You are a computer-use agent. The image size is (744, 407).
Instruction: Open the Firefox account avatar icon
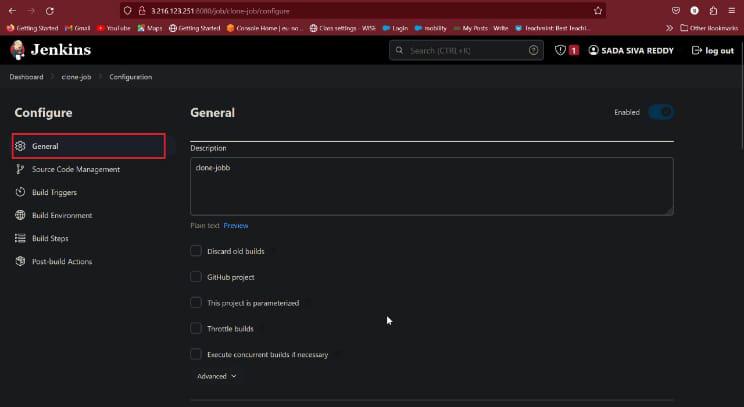point(694,10)
